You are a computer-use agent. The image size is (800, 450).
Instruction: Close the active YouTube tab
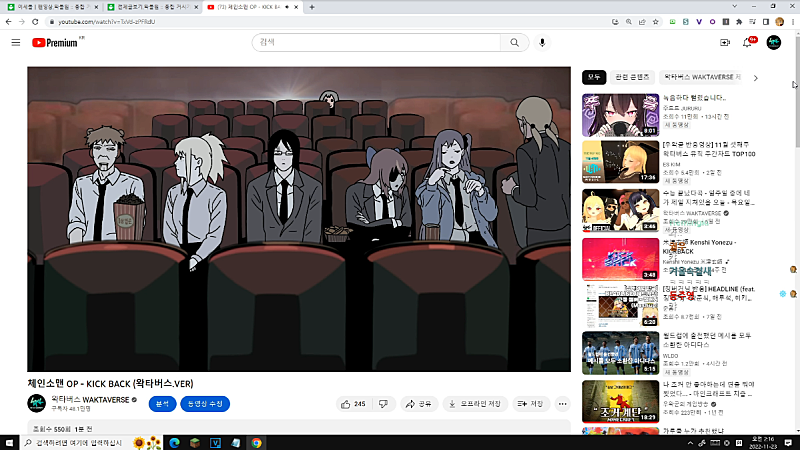point(296,7)
